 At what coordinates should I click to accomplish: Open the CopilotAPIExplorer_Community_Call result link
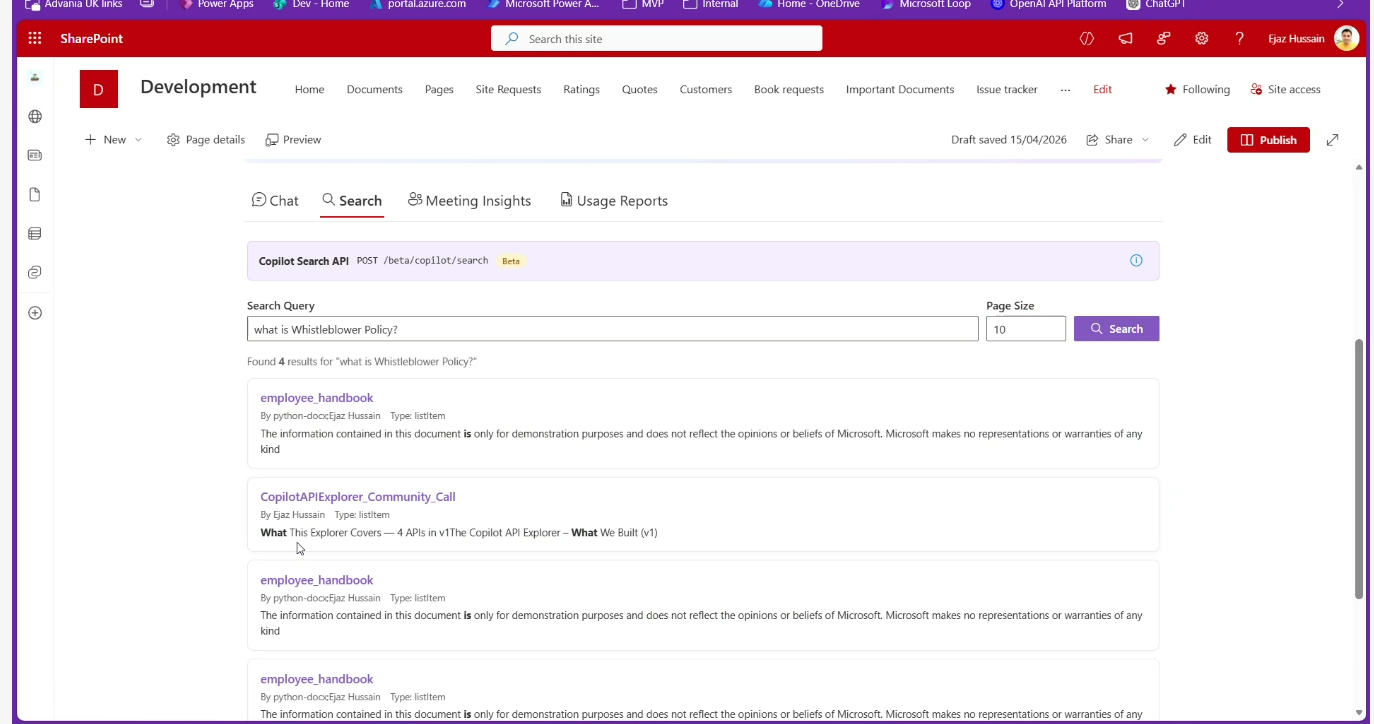pos(357,497)
